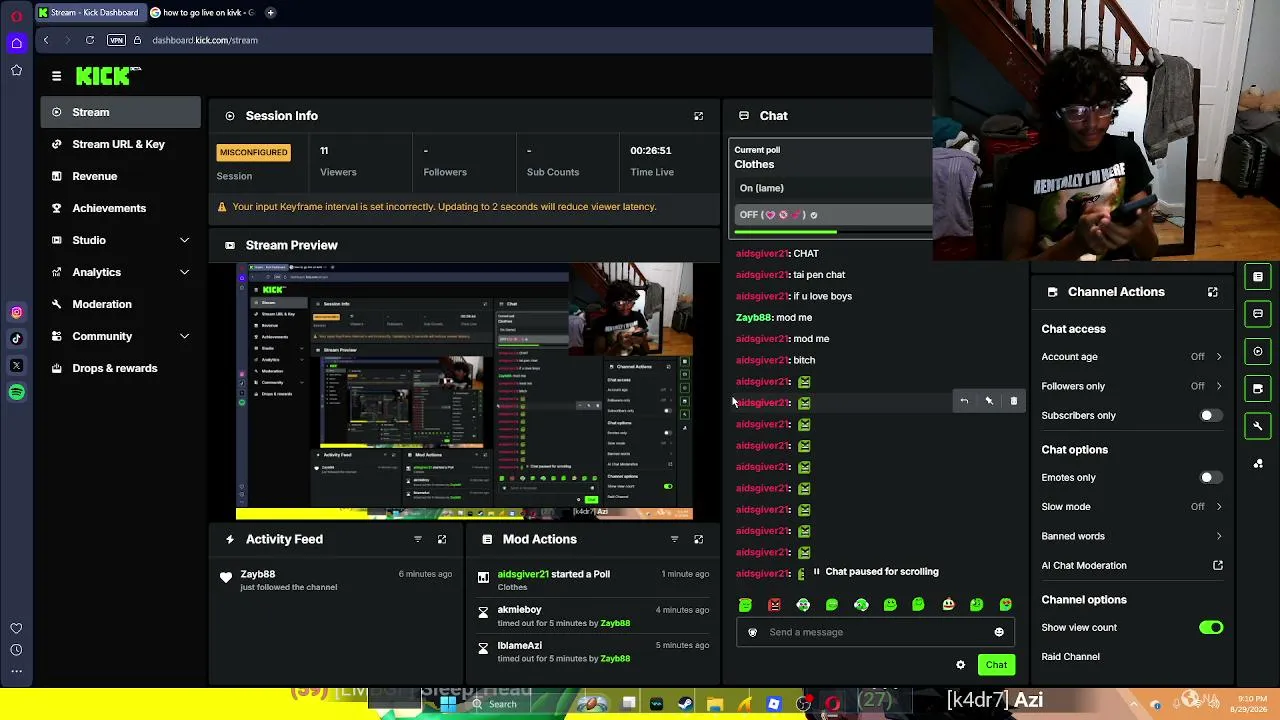Resume chat via 'Chat paused for scrolling'
The image size is (1280, 720).
point(875,572)
